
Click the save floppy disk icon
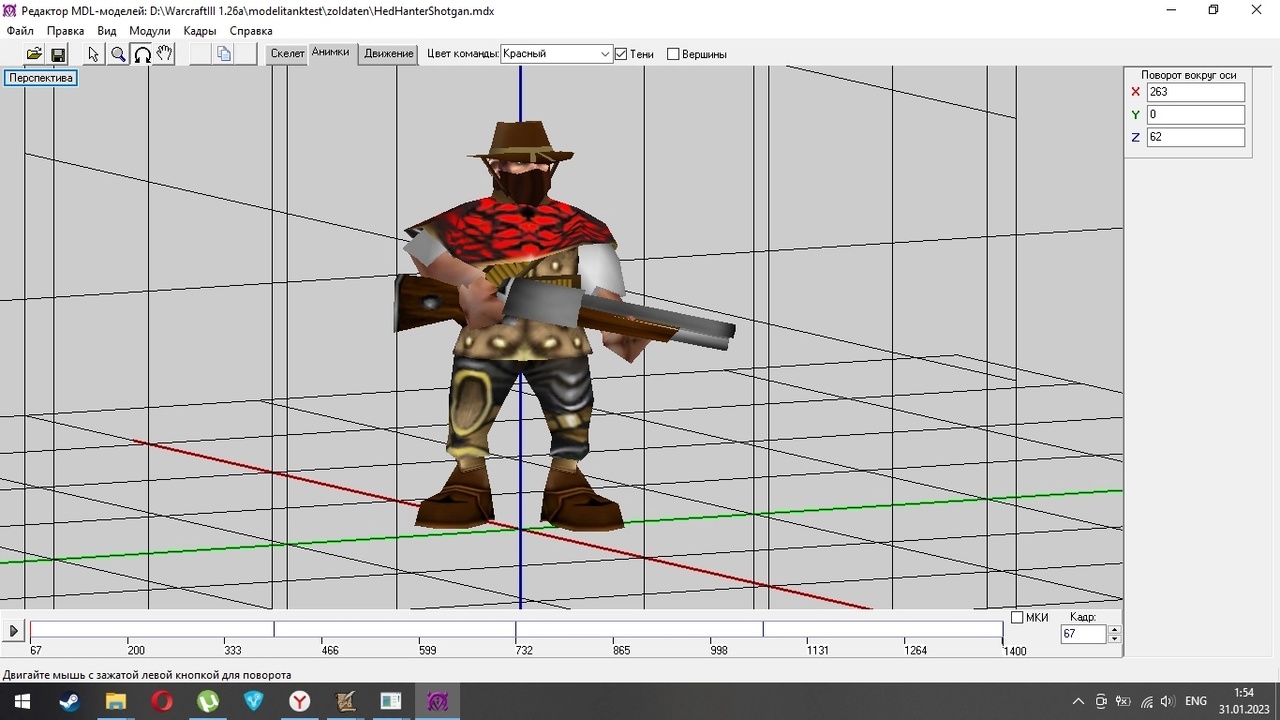58,54
